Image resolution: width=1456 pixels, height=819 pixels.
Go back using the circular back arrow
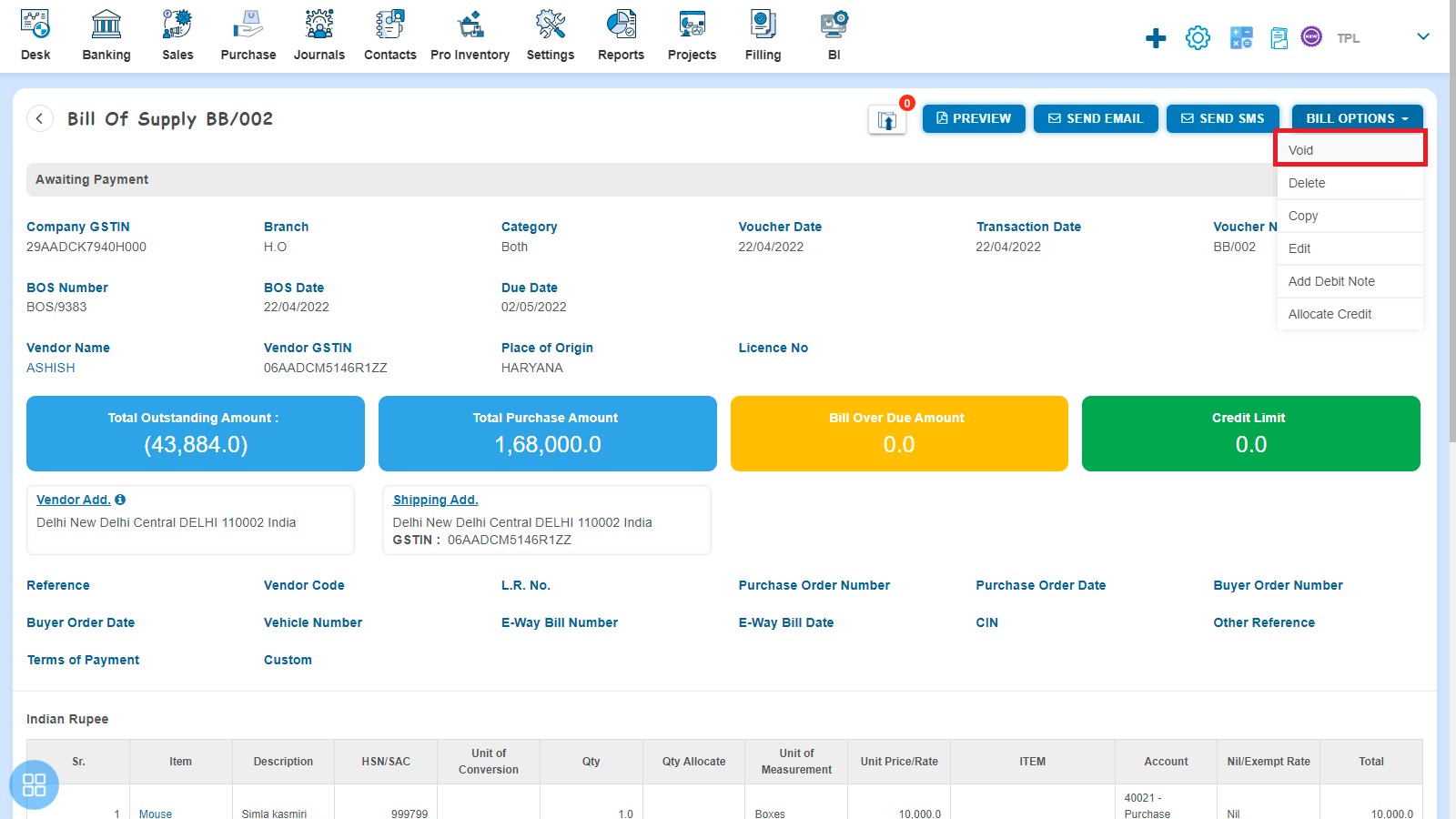tap(40, 118)
